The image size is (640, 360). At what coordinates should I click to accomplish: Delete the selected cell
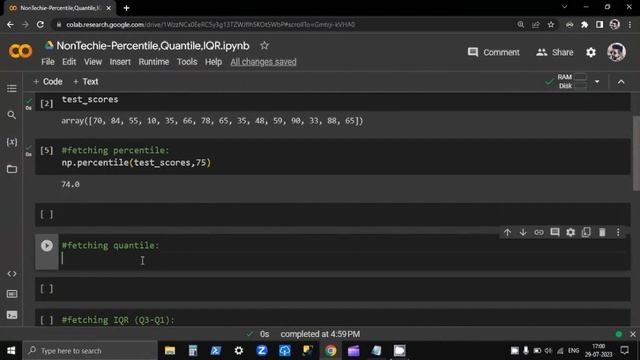(602, 232)
